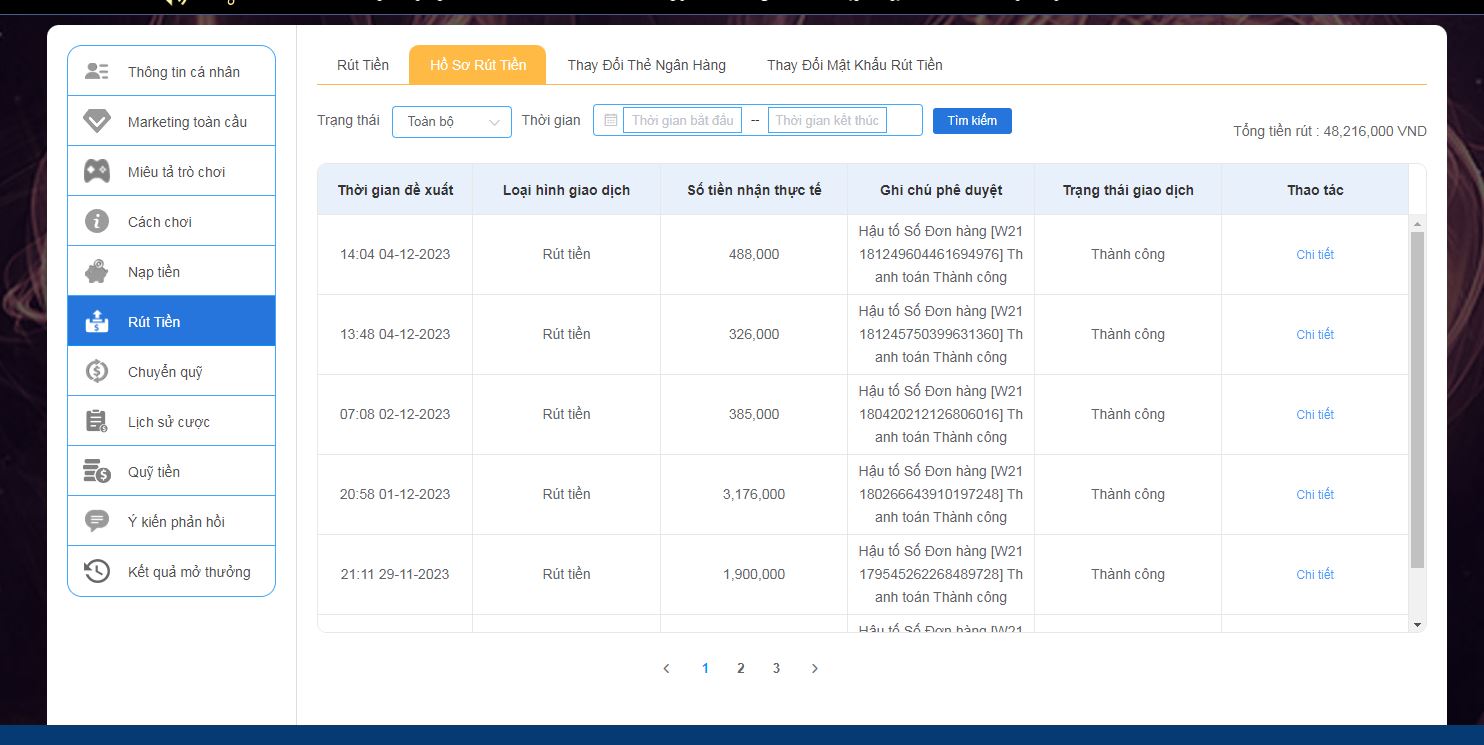
Task: Click the Lịch sử cược clipboard icon
Action: coord(97,421)
